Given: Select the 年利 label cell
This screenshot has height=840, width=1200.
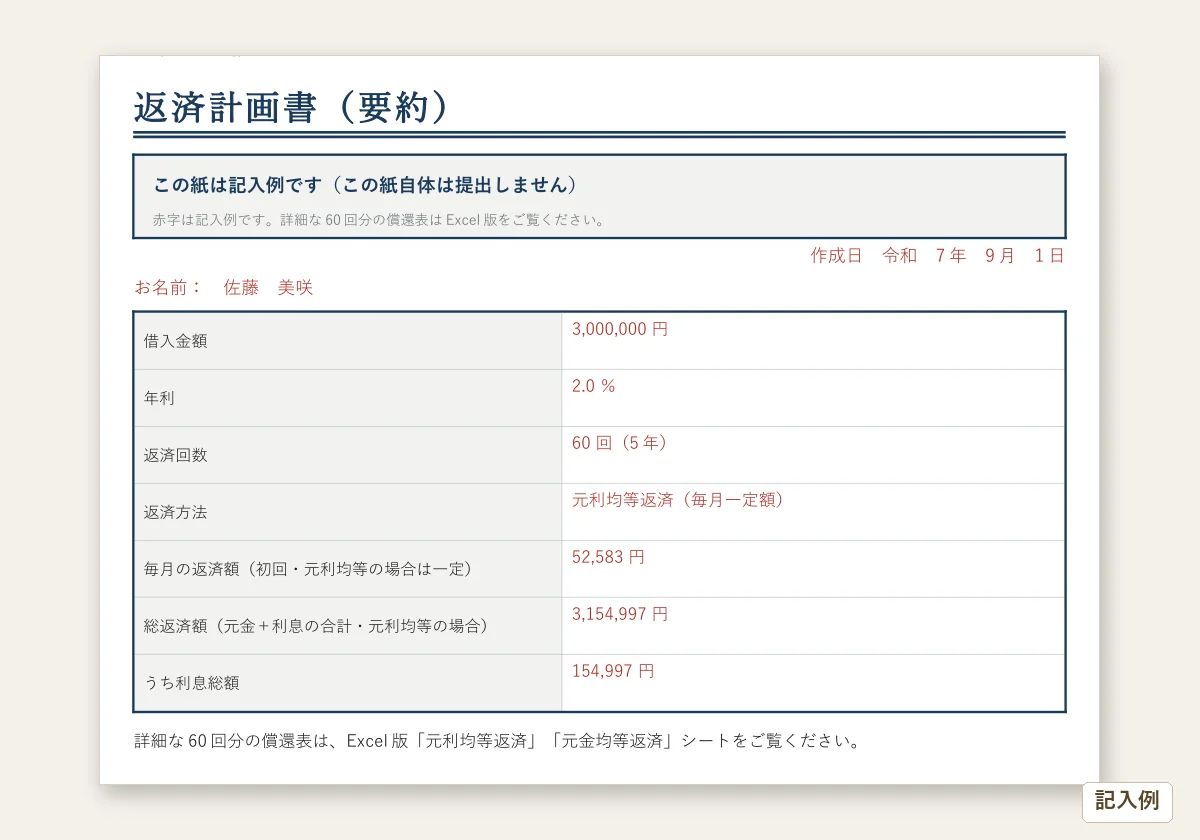Looking at the screenshot, I should [x=348, y=398].
